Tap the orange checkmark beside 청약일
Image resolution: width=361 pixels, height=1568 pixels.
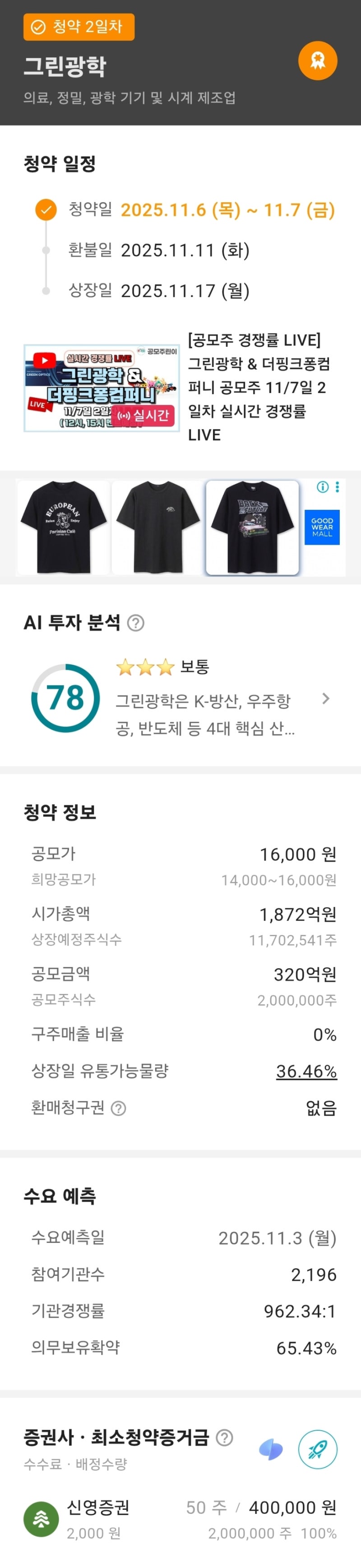[46, 210]
